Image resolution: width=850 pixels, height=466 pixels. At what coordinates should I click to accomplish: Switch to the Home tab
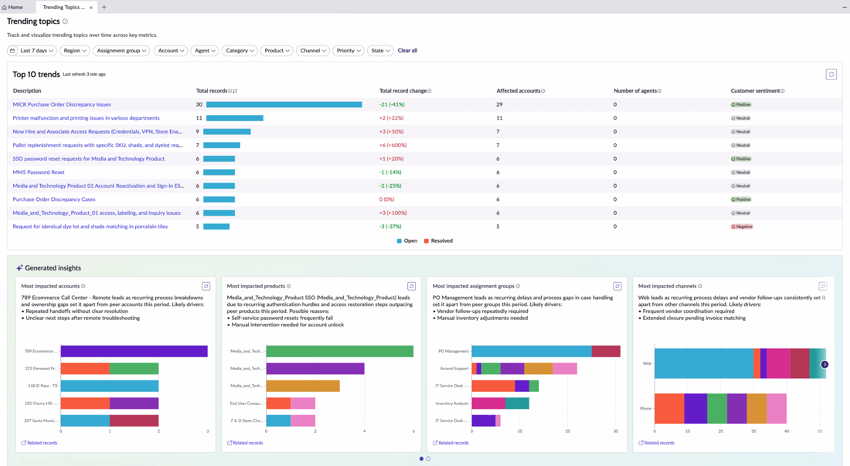(12, 7)
